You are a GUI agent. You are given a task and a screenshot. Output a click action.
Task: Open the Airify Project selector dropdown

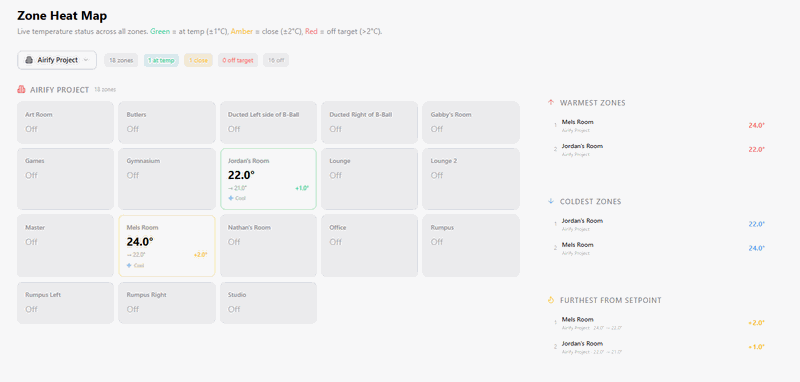57,60
